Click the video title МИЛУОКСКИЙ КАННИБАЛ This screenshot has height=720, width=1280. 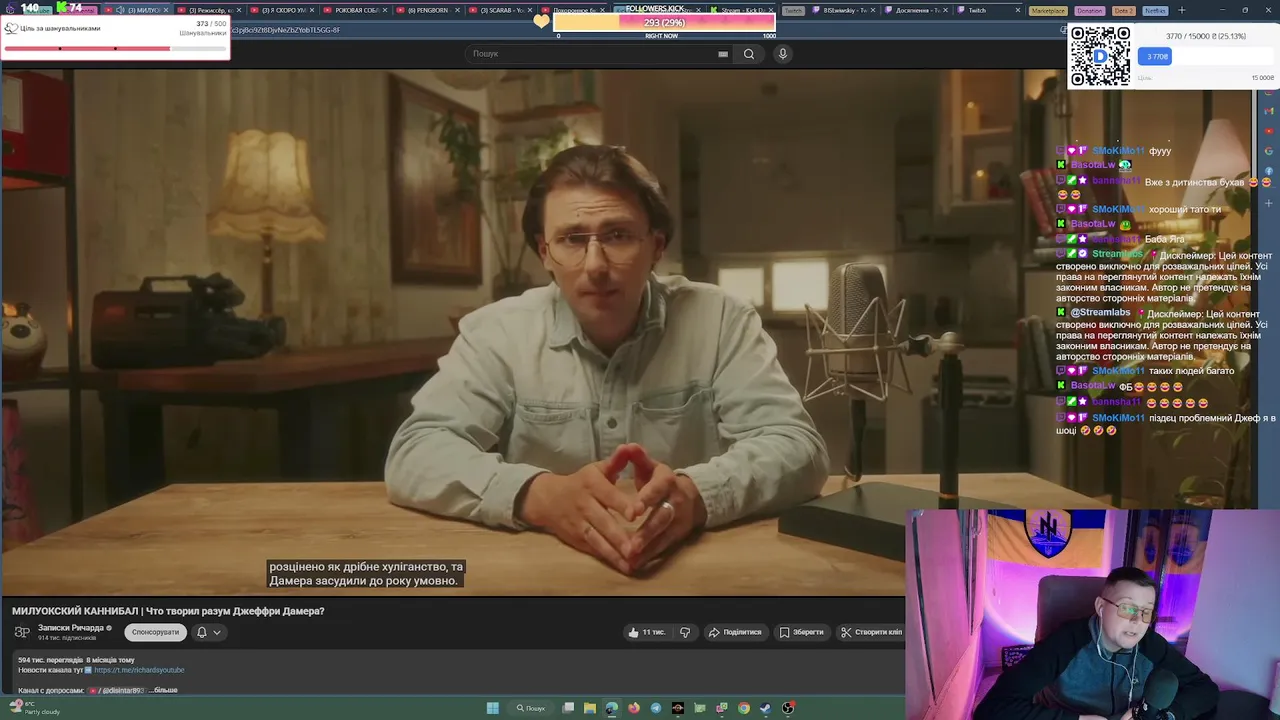168,611
